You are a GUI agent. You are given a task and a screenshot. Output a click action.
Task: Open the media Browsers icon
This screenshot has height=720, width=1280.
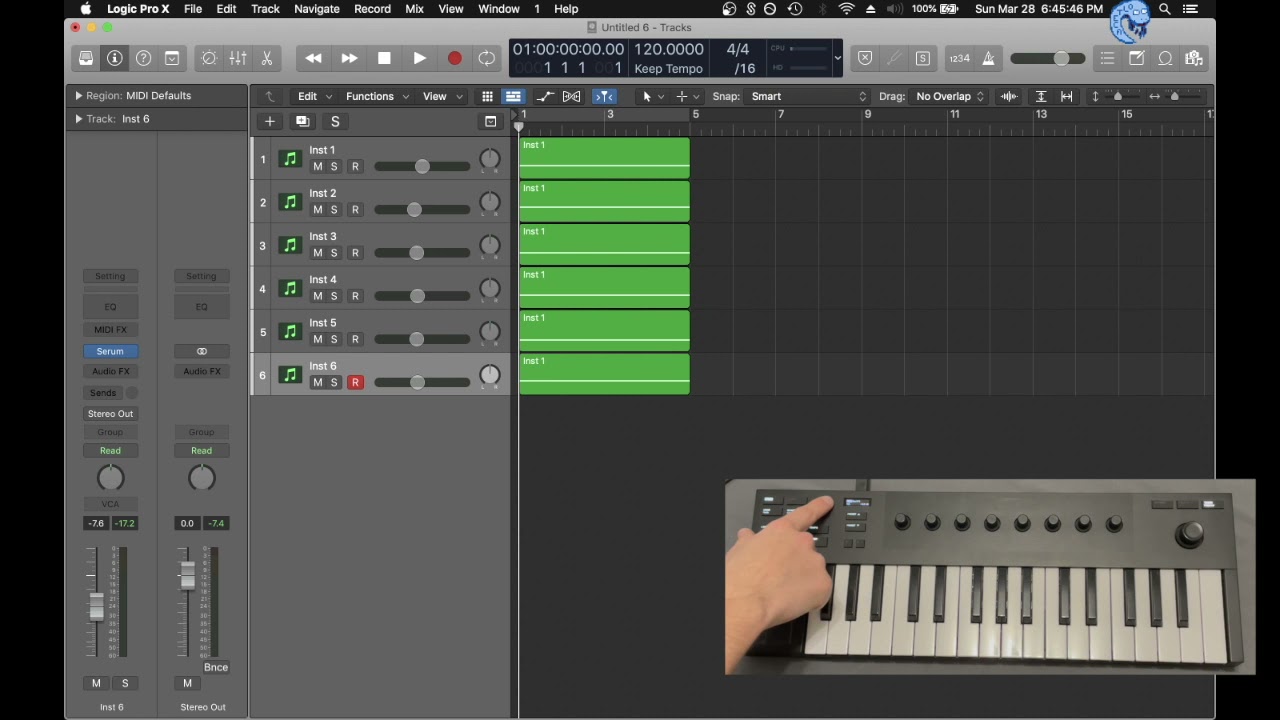coord(1194,59)
